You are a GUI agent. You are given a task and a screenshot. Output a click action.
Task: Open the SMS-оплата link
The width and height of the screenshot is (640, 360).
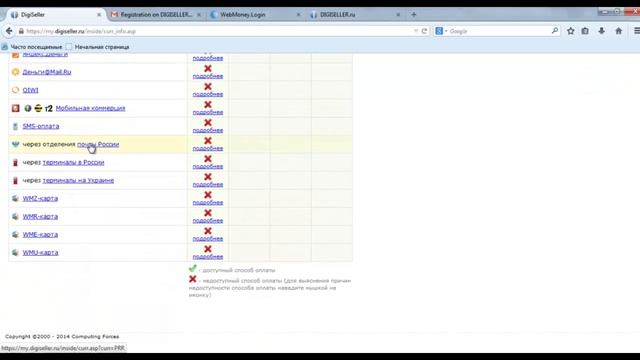coord(41,126)
